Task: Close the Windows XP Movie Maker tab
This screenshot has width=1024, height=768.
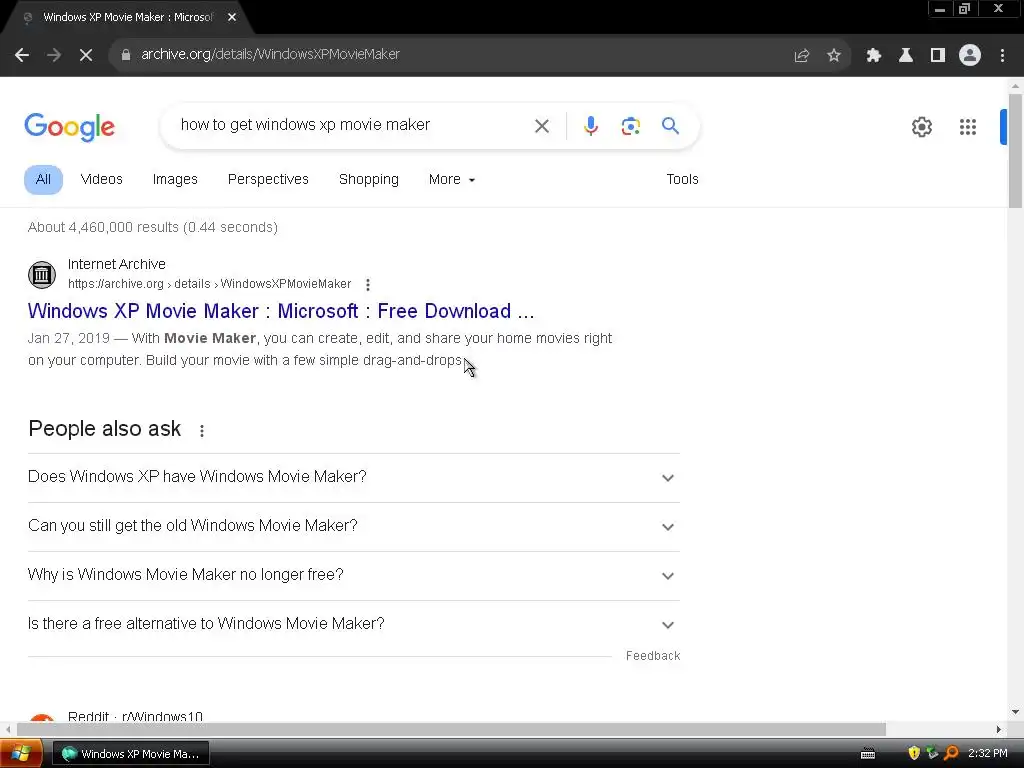Action: (232, 18)
